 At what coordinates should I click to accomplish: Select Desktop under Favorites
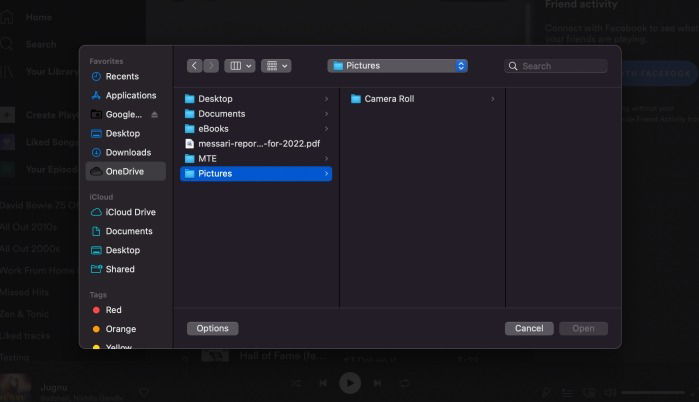click(126, 133)
